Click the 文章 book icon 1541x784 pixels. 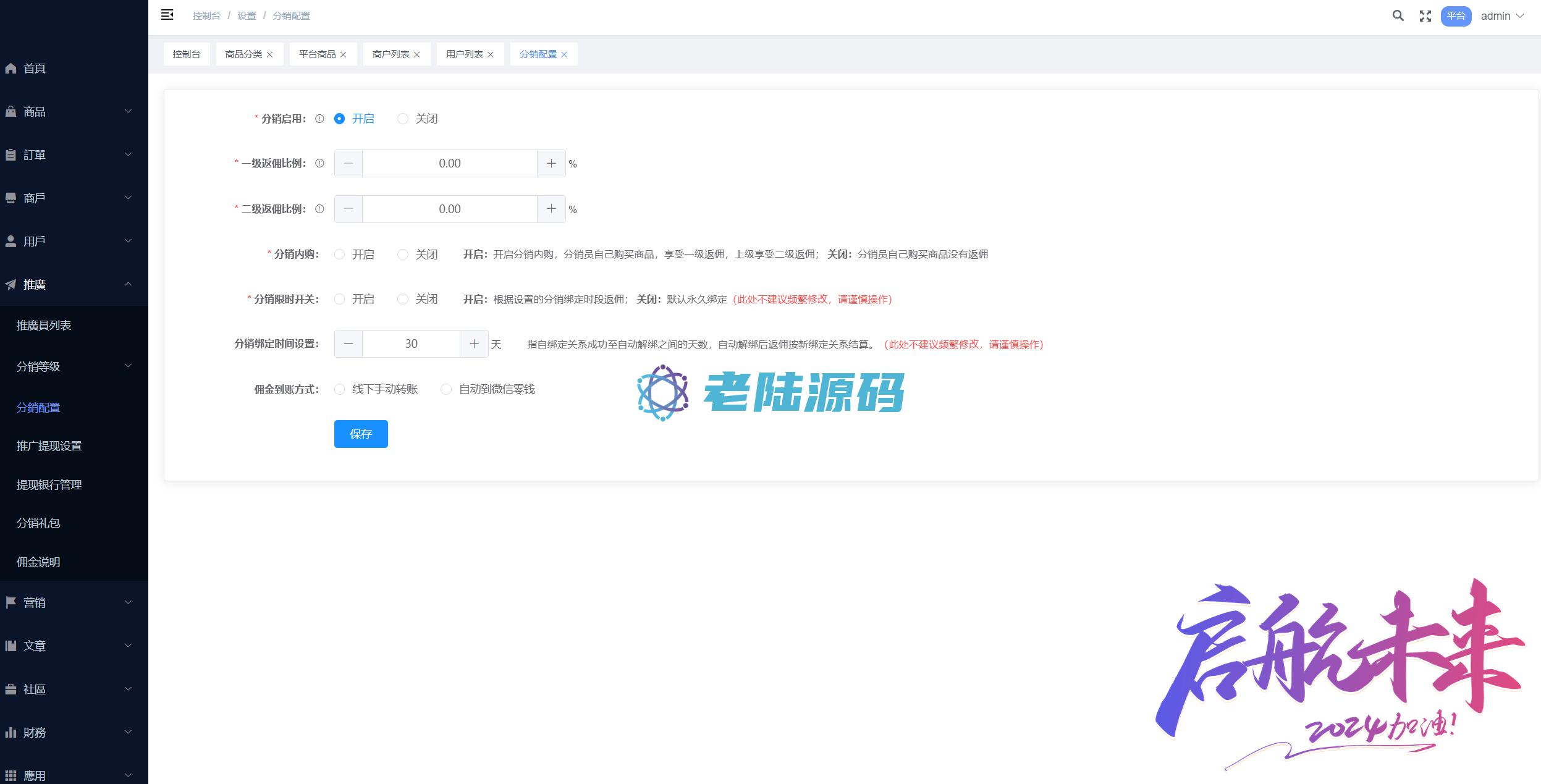click(x=11, y=646)
